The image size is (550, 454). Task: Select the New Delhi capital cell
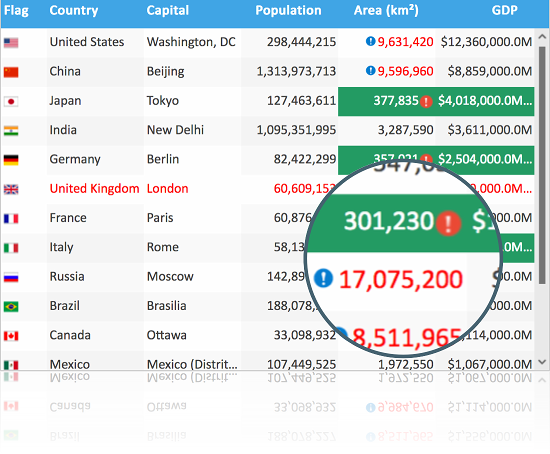192,130
